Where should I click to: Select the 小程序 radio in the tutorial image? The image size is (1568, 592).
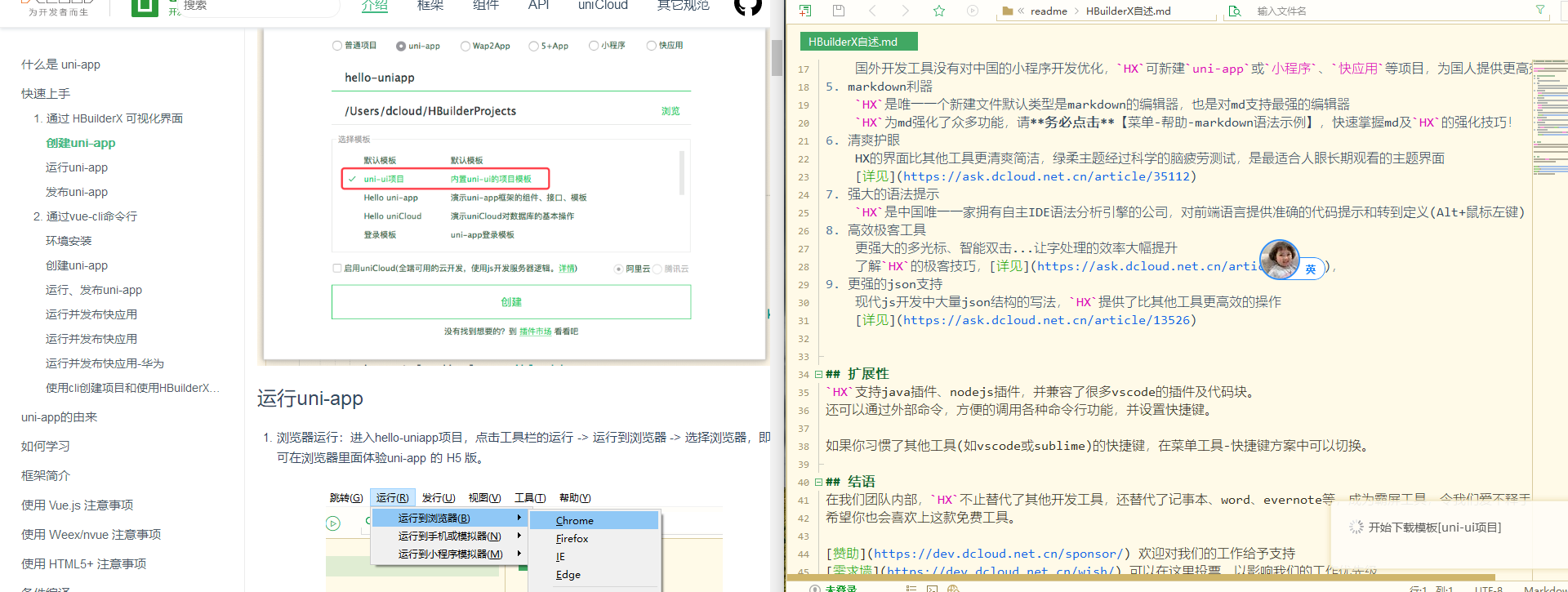594,46
